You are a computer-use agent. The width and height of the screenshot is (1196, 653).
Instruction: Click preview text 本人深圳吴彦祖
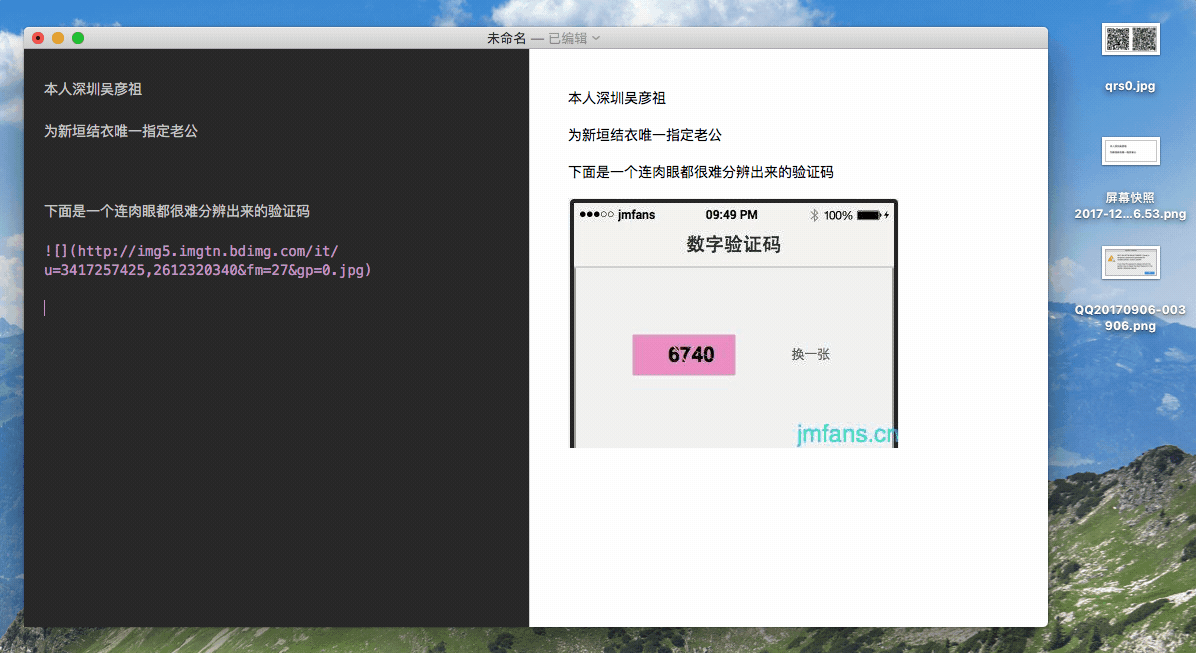(x=617, y=98)
